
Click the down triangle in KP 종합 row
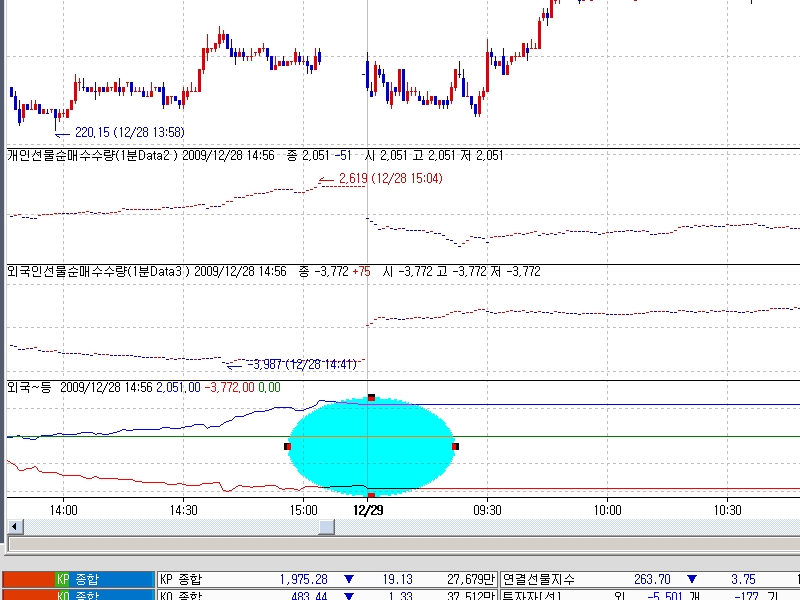349,579
